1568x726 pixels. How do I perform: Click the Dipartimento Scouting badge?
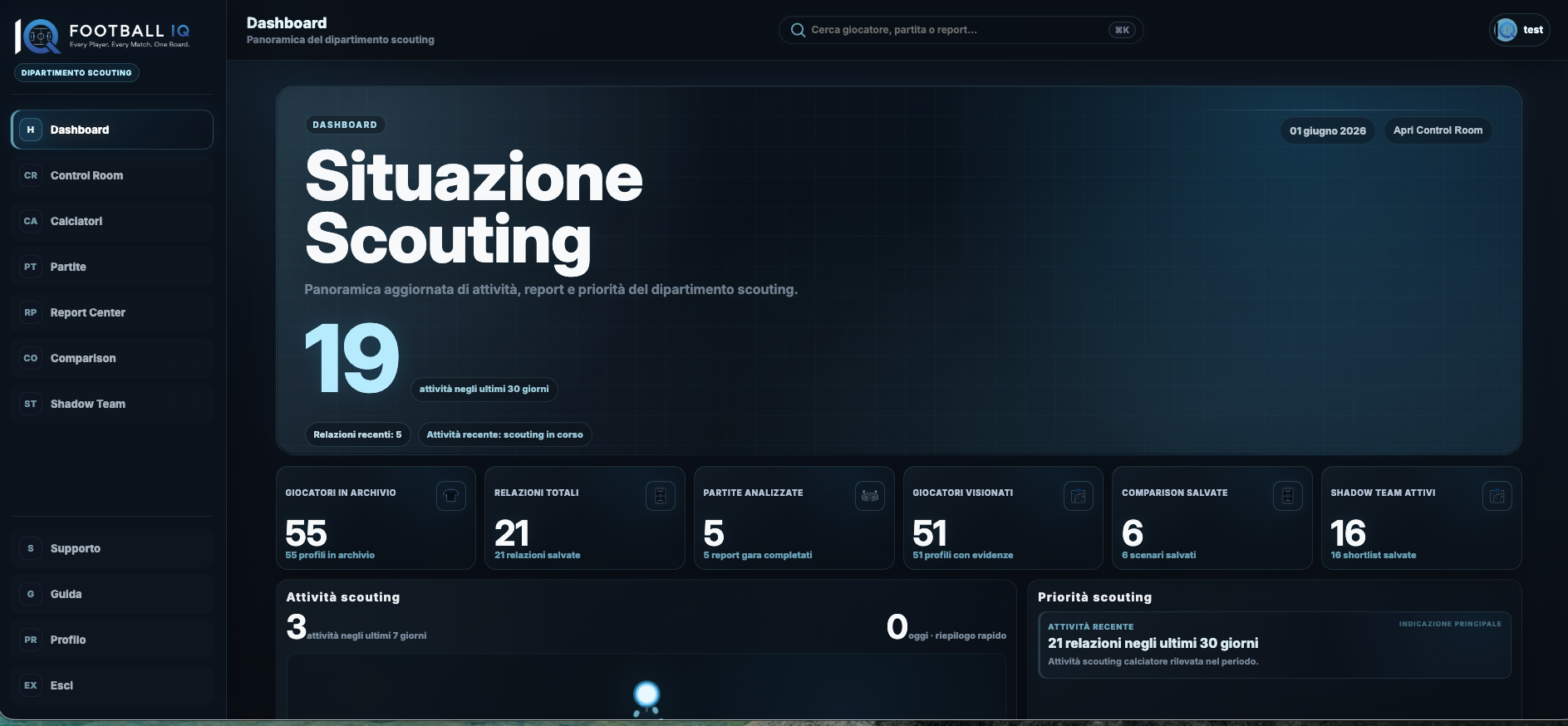coord(76,72)
